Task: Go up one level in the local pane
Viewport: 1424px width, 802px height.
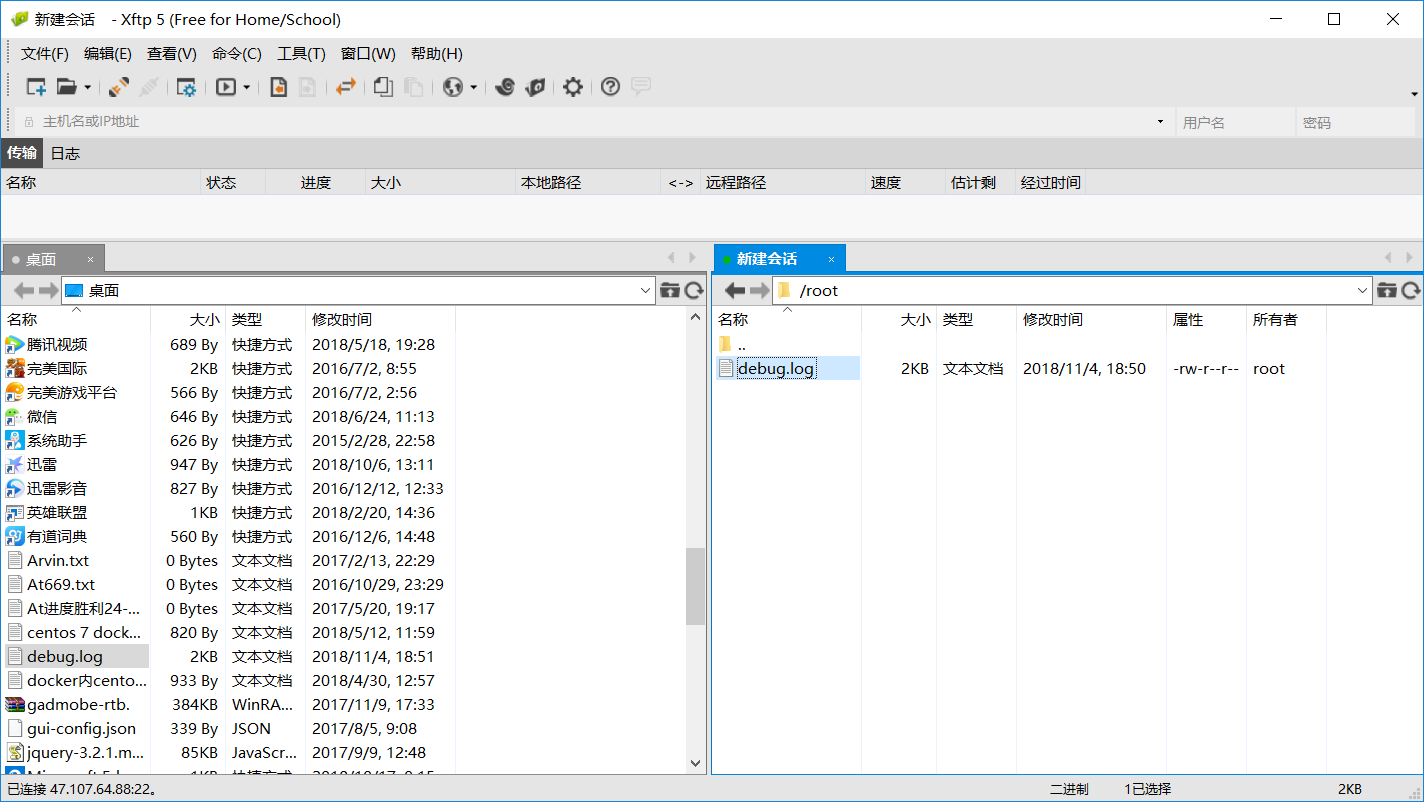Action: click(x=669, y=290)
